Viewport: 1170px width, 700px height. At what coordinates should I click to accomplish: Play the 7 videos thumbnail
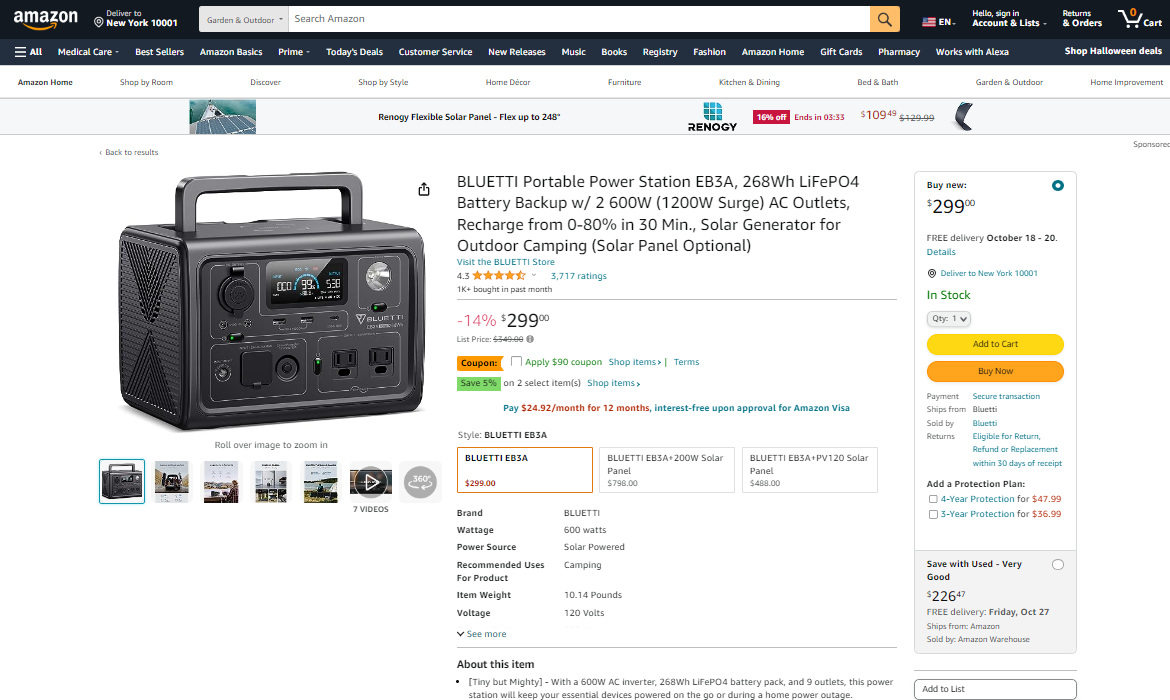pos(371,481)
